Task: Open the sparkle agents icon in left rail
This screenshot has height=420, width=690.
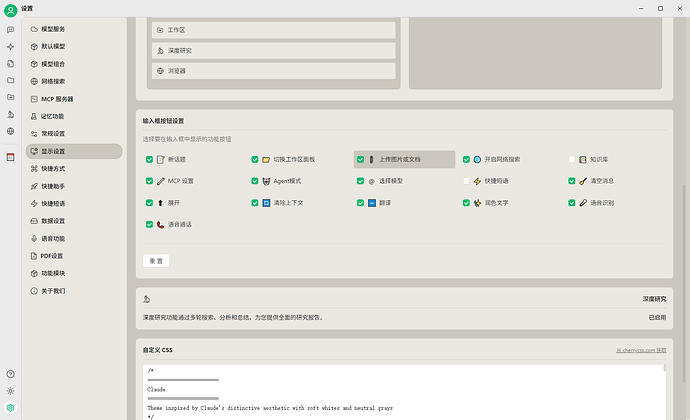Action: click(11, 47)
